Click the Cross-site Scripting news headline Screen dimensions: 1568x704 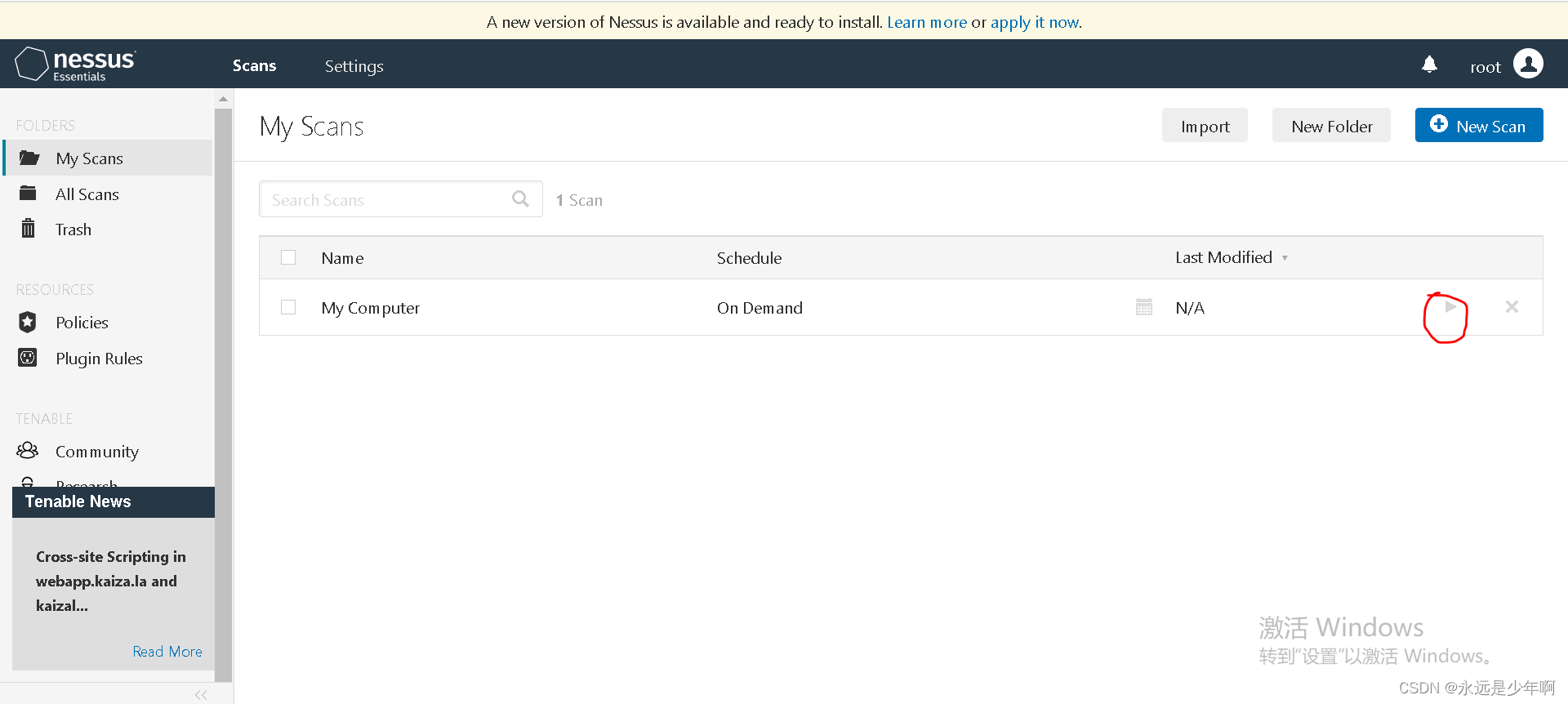pos(110,581)
